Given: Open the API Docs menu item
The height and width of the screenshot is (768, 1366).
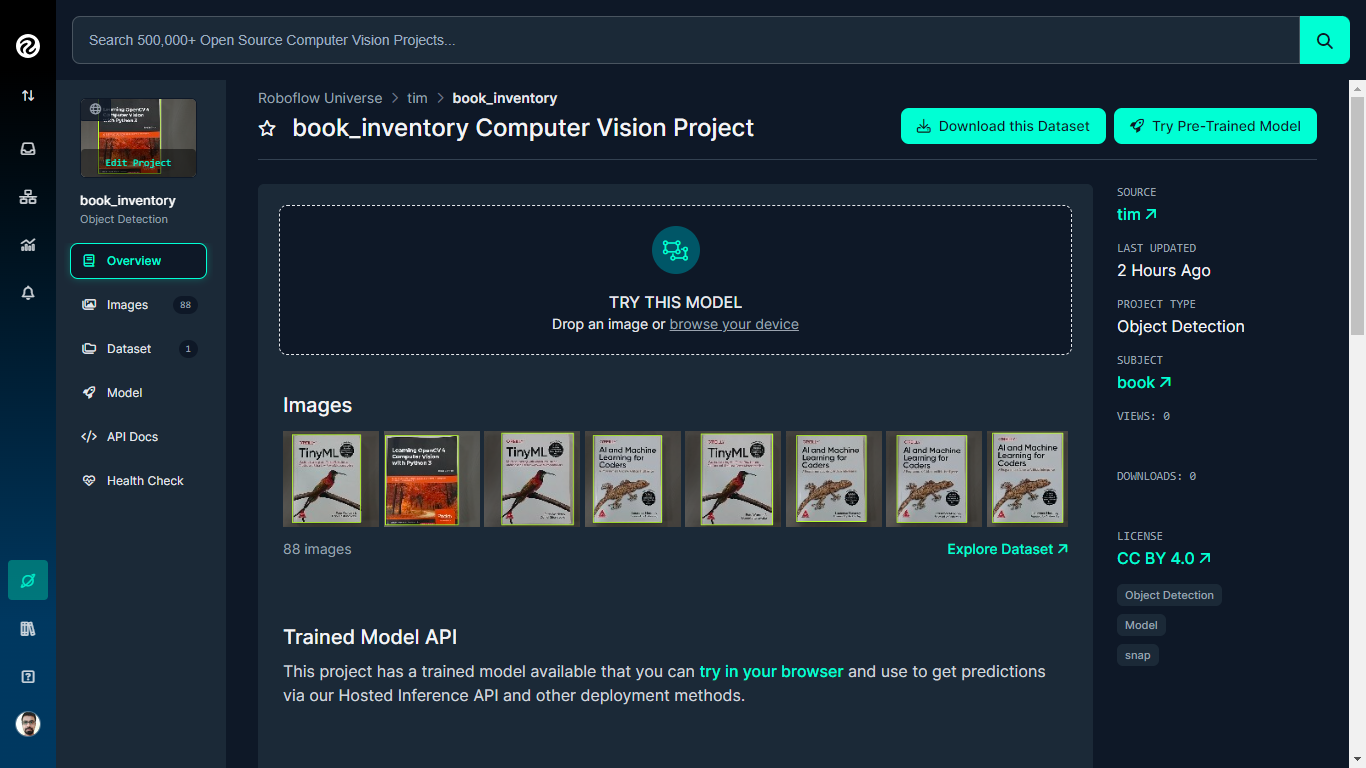Looking at the screenshot, I should point(138,437).
